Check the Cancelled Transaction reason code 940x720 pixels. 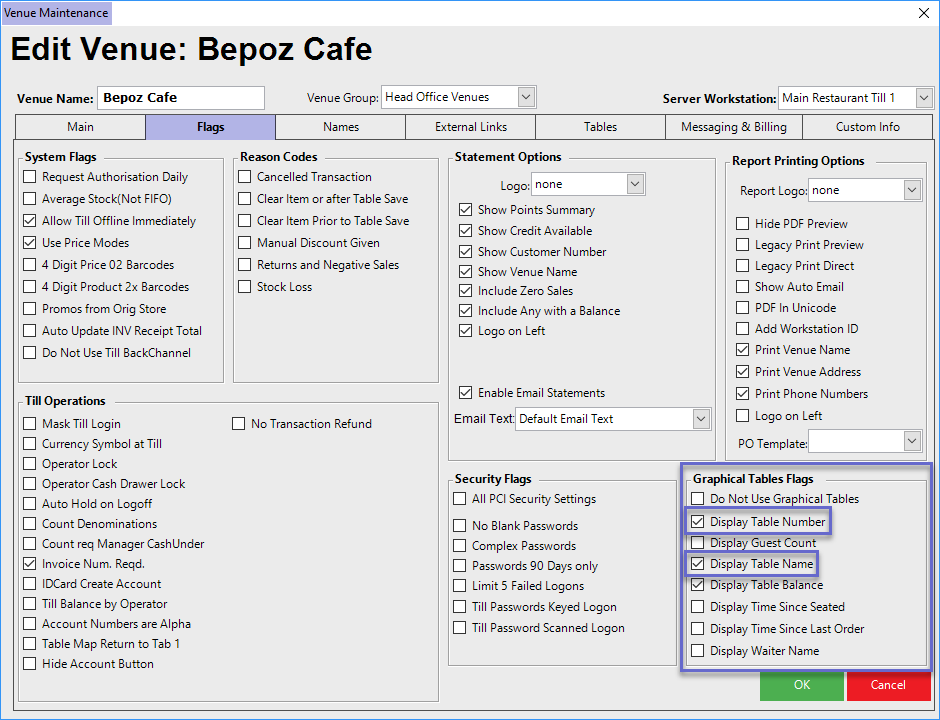point(245,177)
